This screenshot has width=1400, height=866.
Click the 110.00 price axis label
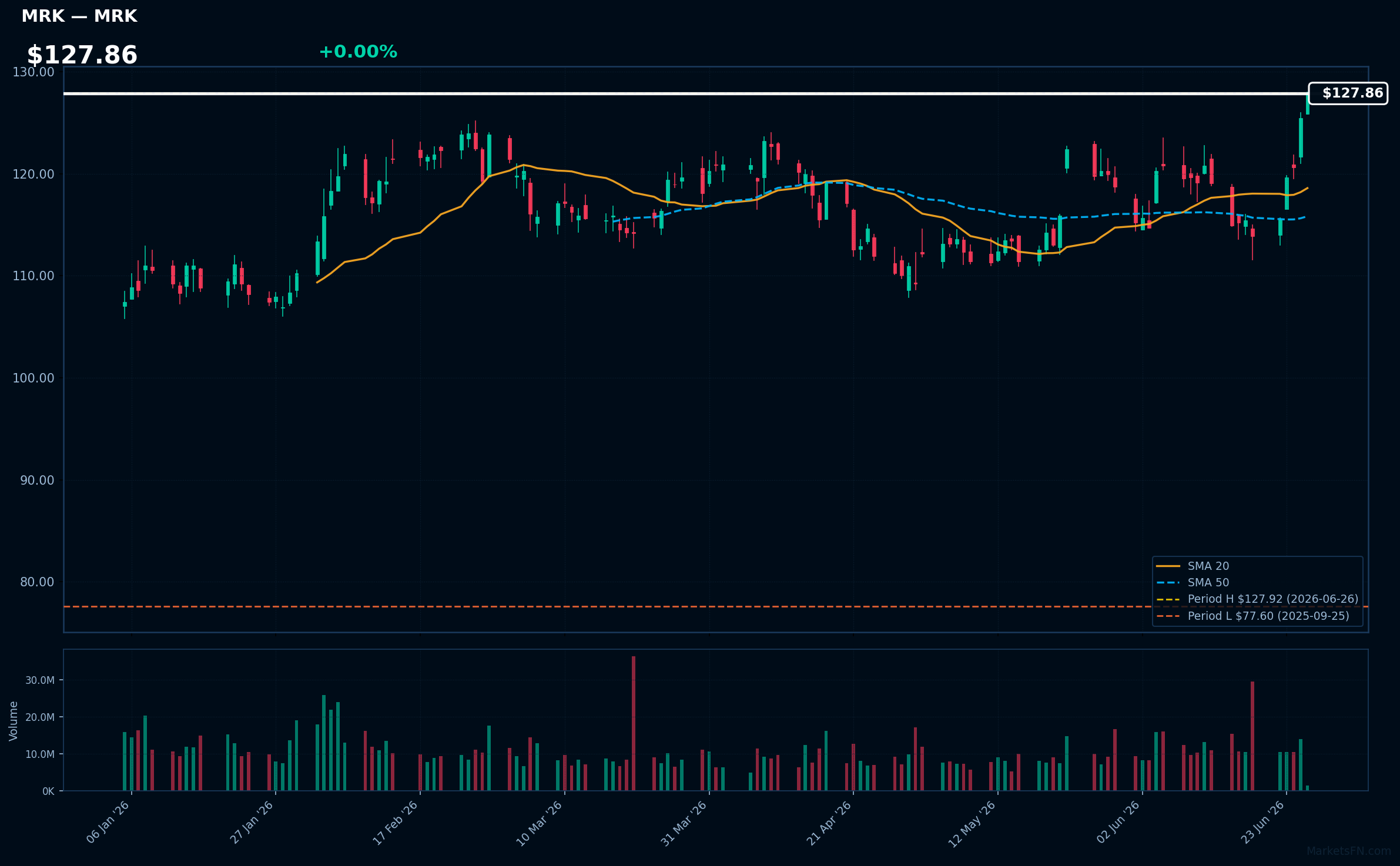tap(34, 276)
